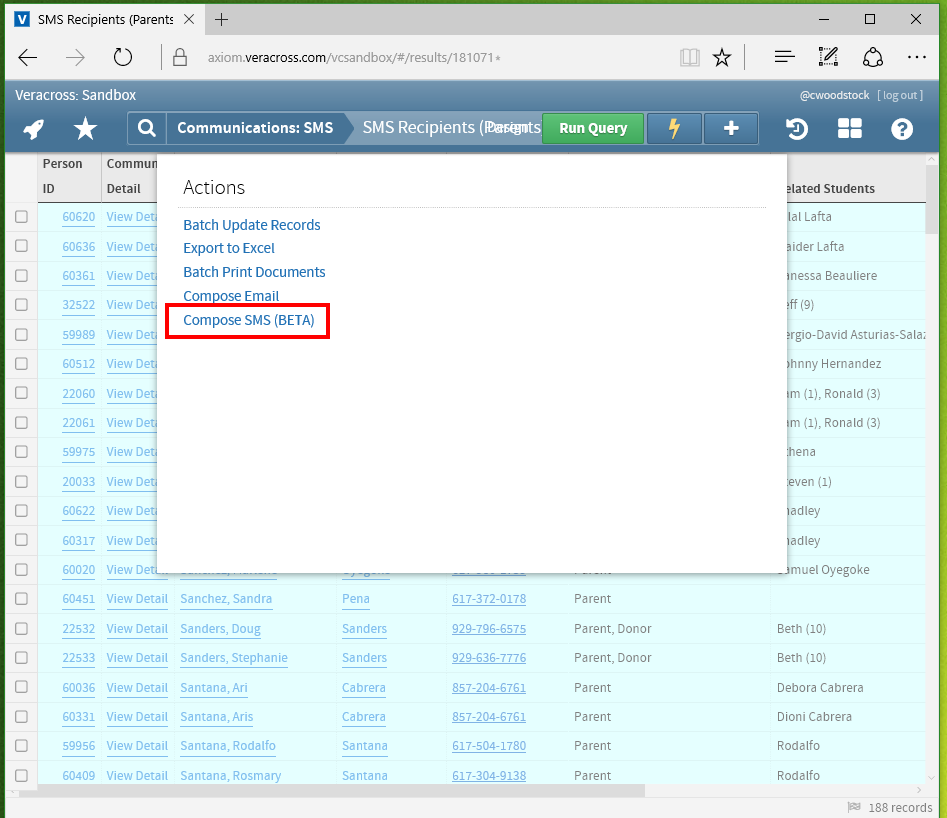Open the browser Hub menu

785,57
